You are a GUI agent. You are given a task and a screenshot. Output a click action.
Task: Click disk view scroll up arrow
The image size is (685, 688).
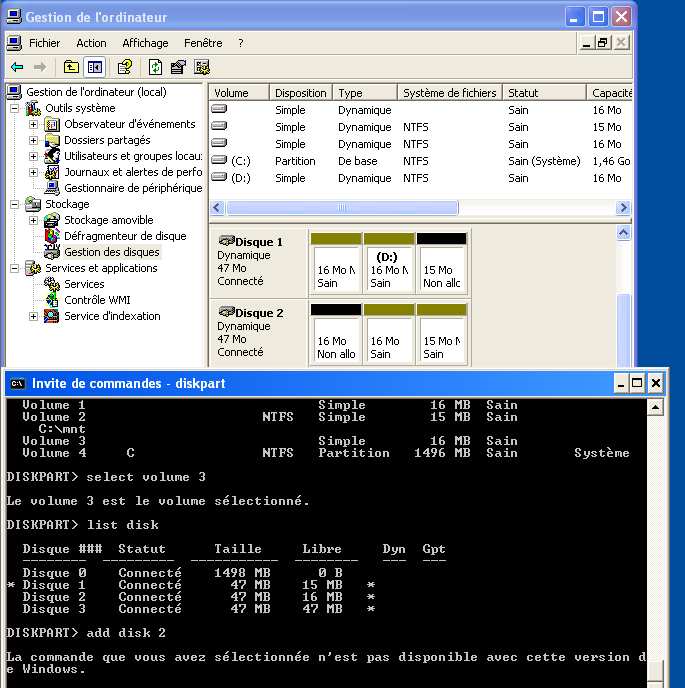pos(624,233)
